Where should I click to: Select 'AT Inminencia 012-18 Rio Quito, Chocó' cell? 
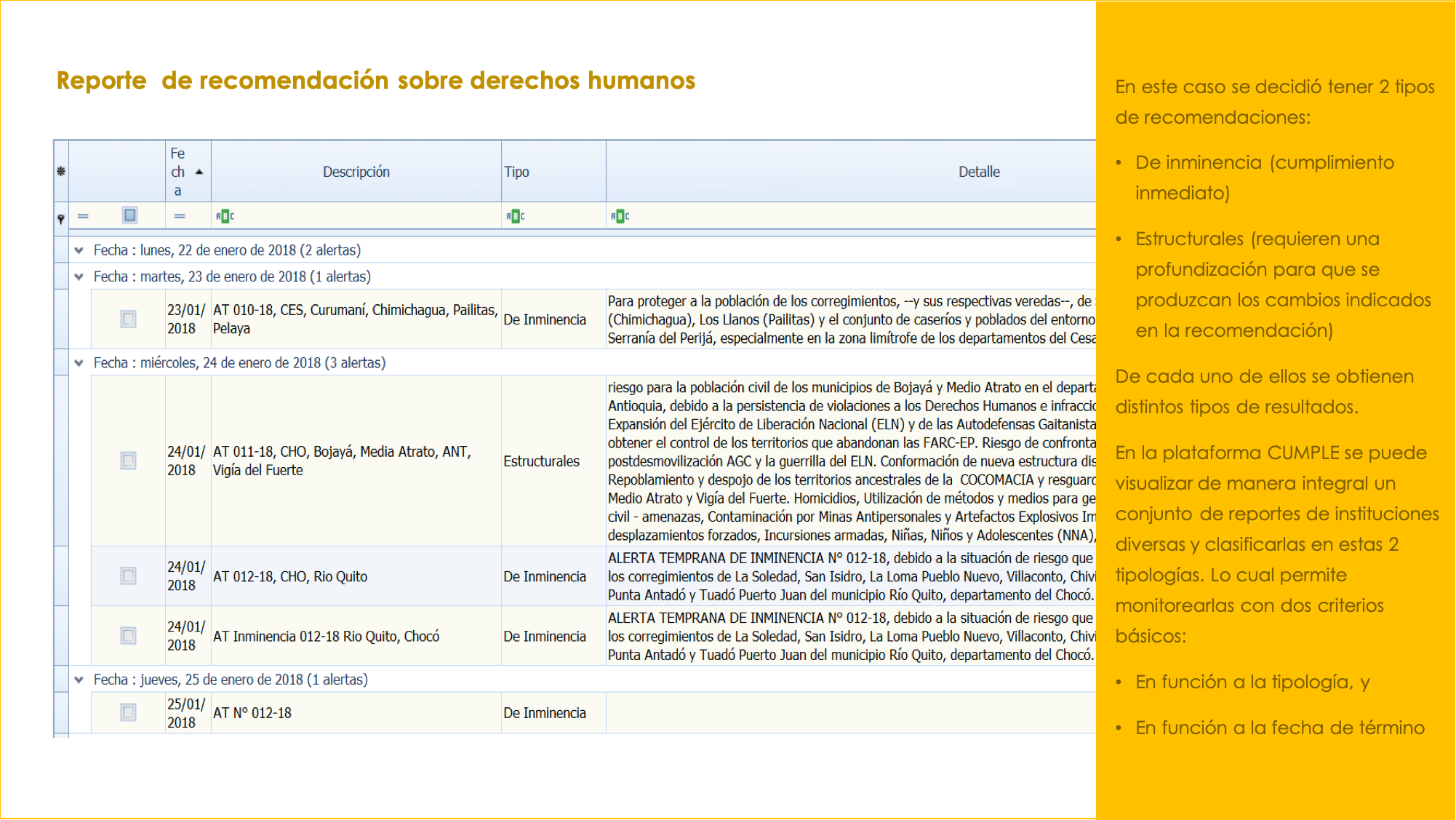point(356,636)
